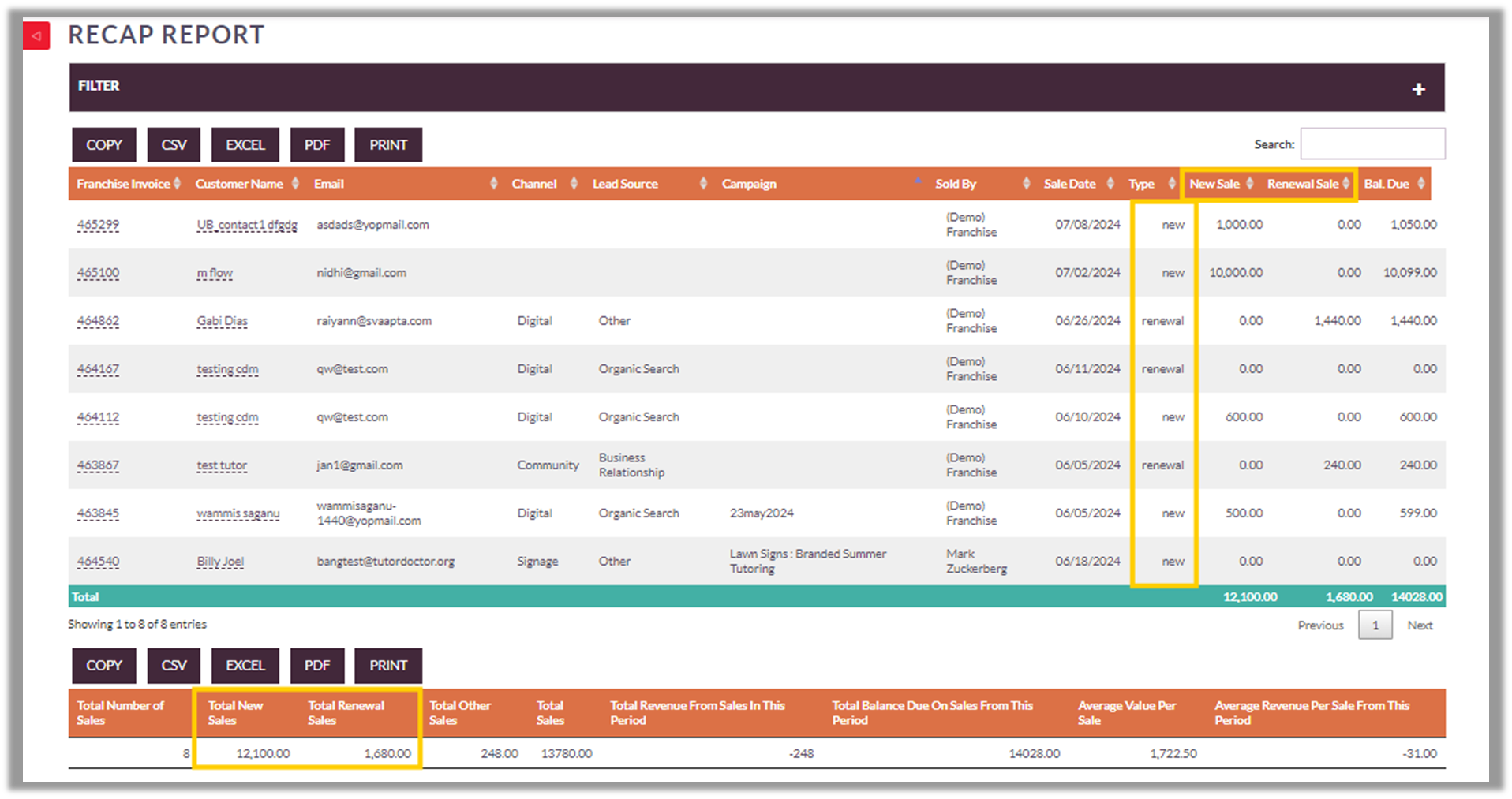Sort table by Email column arrows
1512x799 pixels.
pos(493,184)
